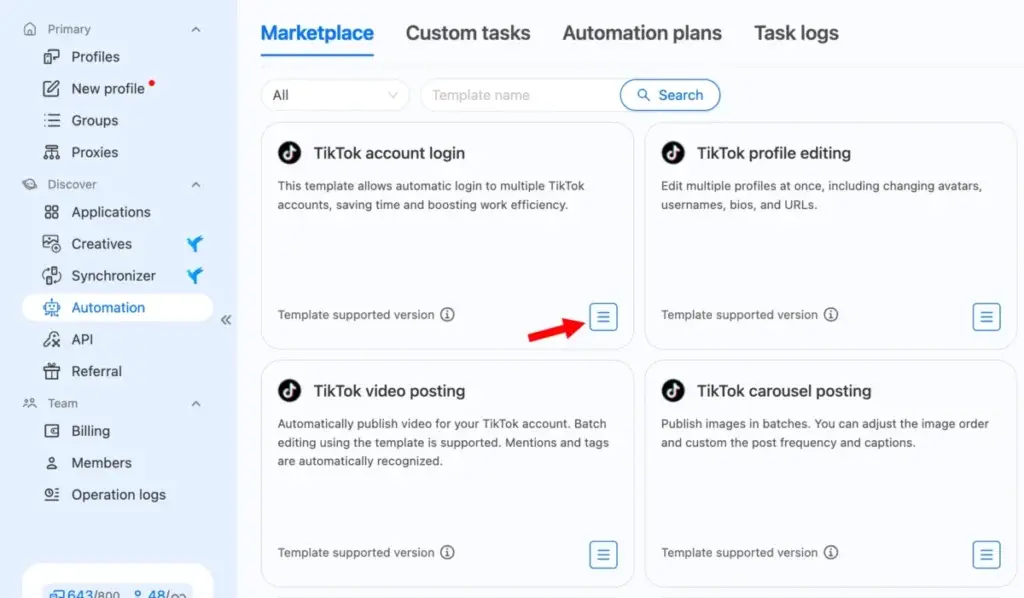Click the info icon next to Template supported version
The image size is (1024, 598).
[x=448, y=315]
